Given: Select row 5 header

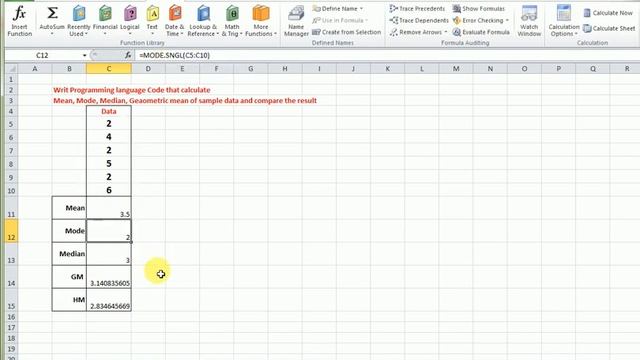Looking at the screenshot, I should click(11, 124).
